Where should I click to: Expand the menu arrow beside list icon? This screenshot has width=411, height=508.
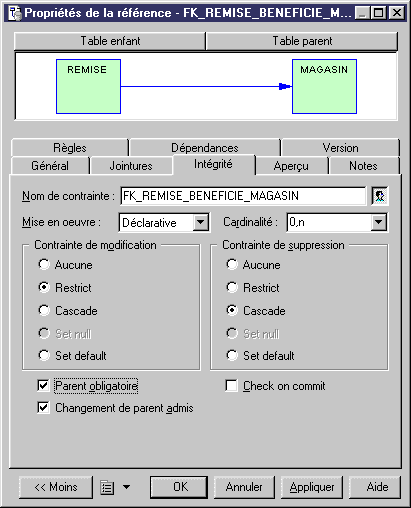tap(126, 487)
